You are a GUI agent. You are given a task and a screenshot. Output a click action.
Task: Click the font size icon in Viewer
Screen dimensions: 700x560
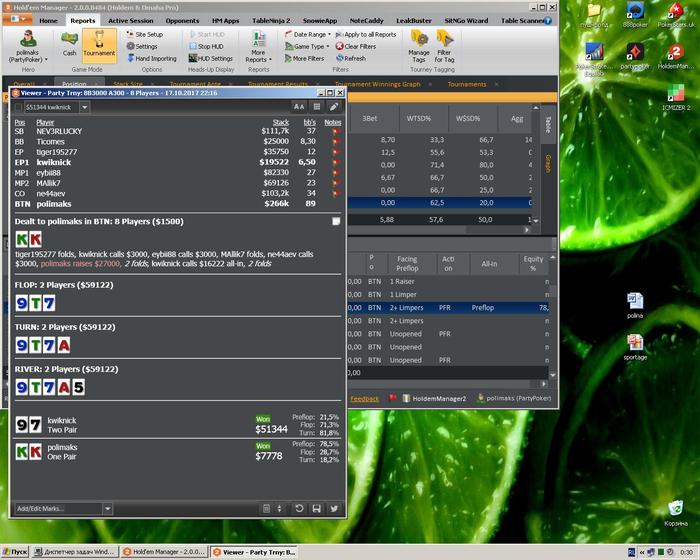click(x=298, y=106)
